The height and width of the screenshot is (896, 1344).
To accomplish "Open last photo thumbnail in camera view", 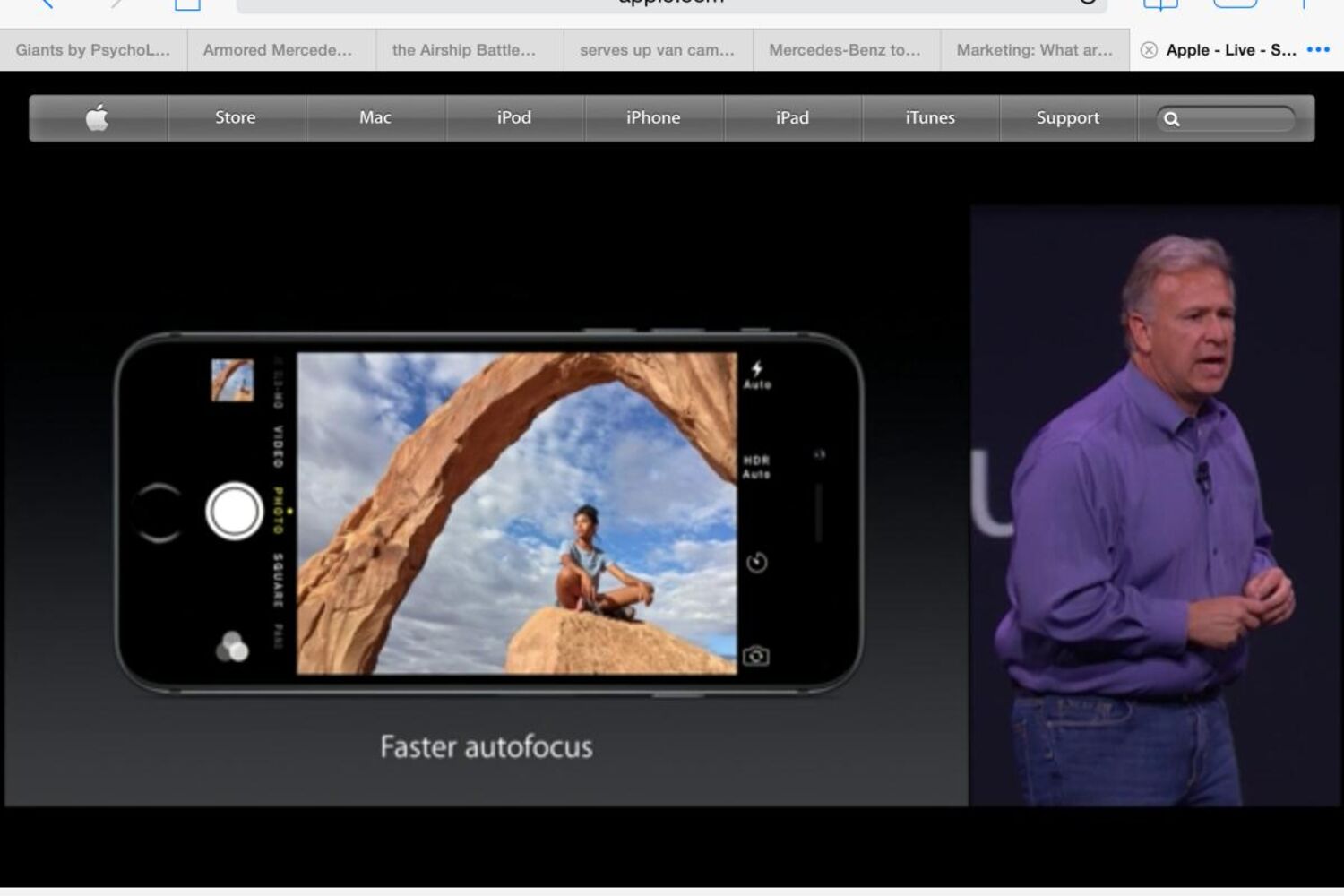I will tap(232, 380).
